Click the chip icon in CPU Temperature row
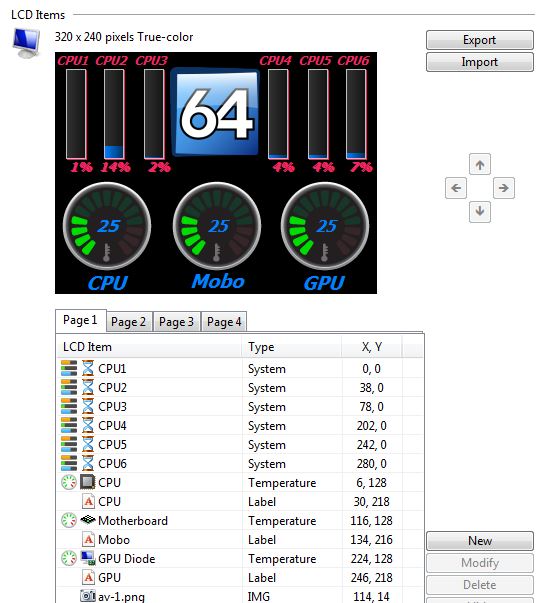Screen dimensions: 548x603 (88, 482)
